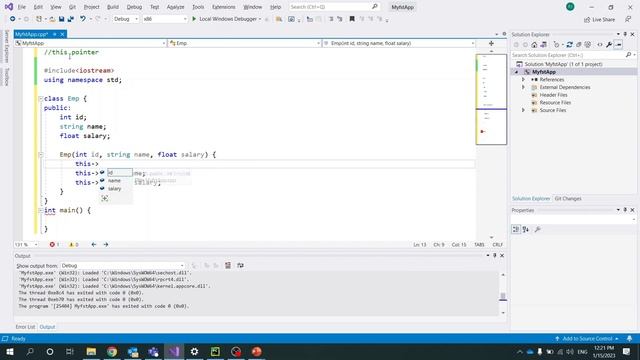
Task: Click the notifications bell in the status bar
Action: tap(629, 339)
